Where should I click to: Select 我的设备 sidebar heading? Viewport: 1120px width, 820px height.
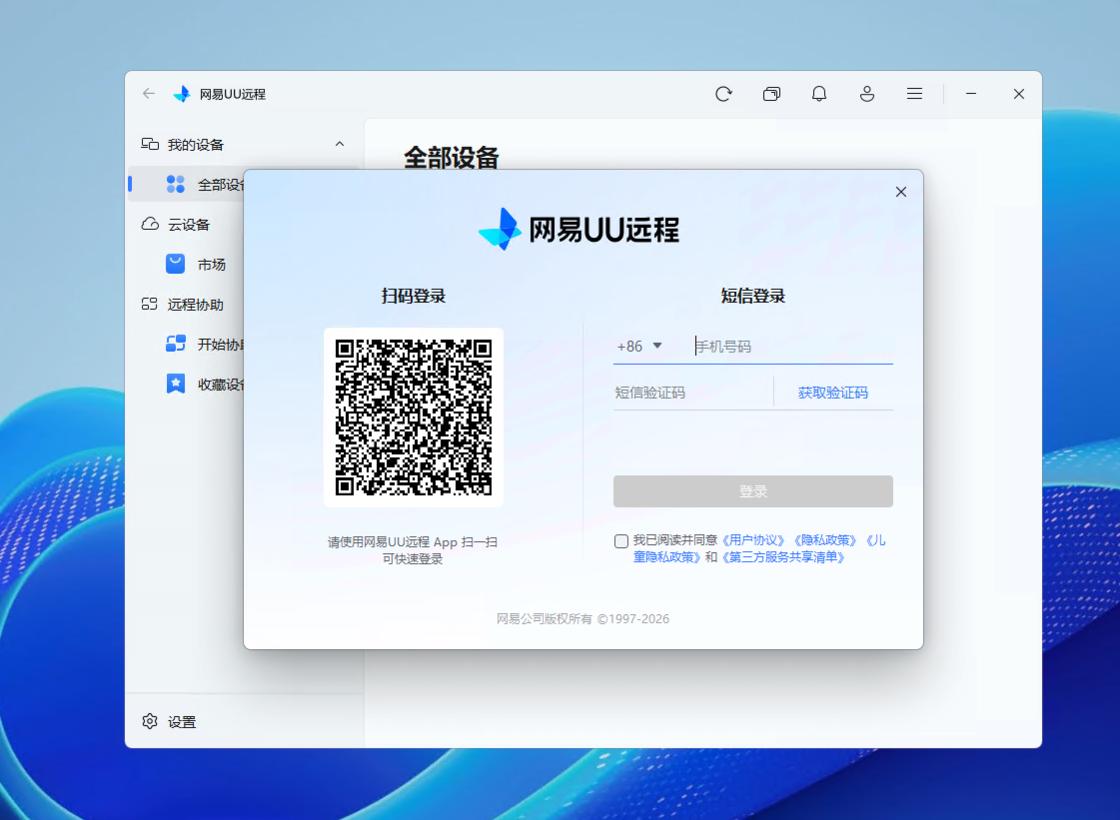pos(196,144)
